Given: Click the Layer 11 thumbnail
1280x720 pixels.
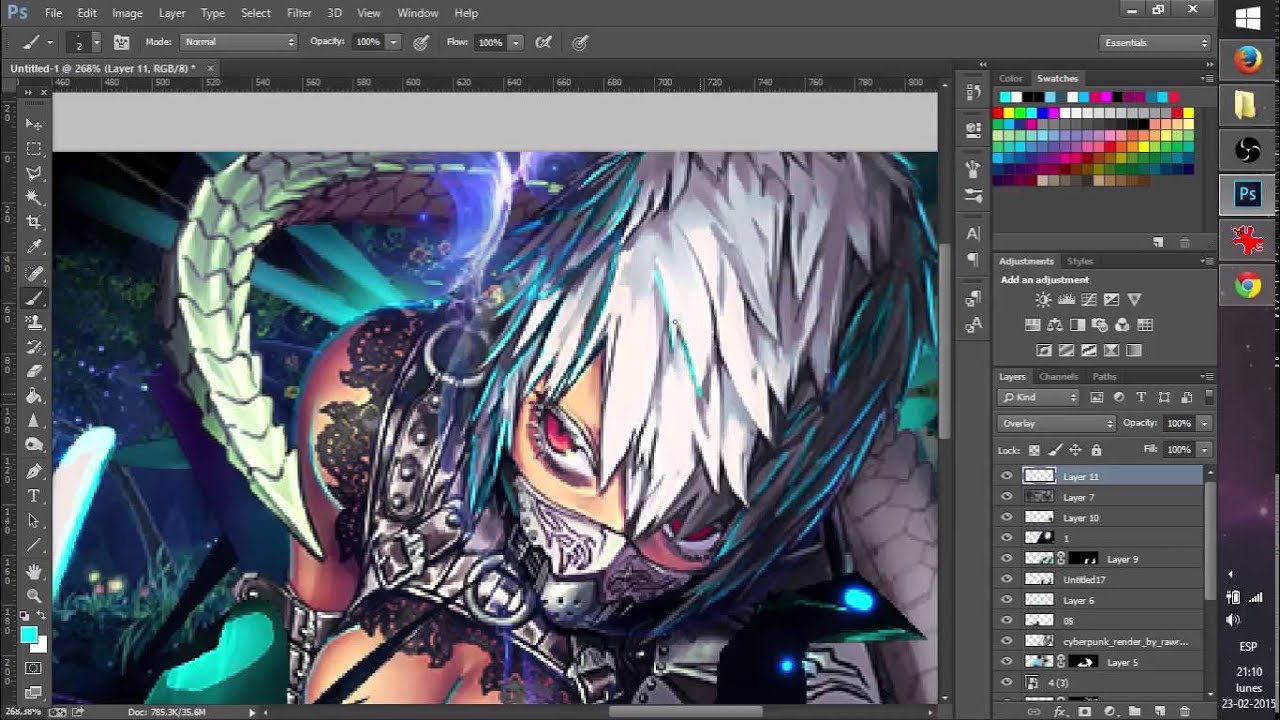Looking at the screenshot, I should [1040, 477].
